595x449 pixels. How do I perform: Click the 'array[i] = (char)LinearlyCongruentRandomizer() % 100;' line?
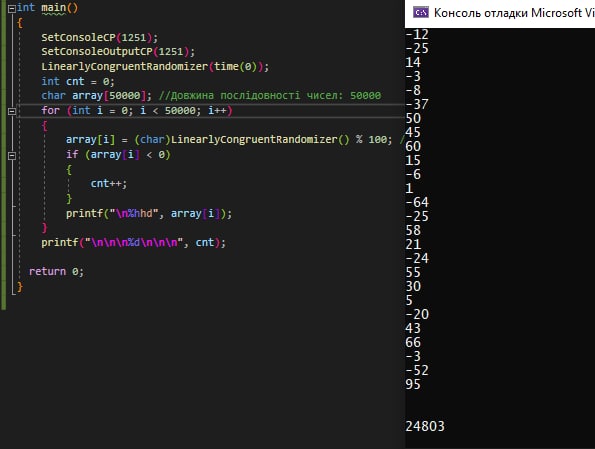[229, 140]
